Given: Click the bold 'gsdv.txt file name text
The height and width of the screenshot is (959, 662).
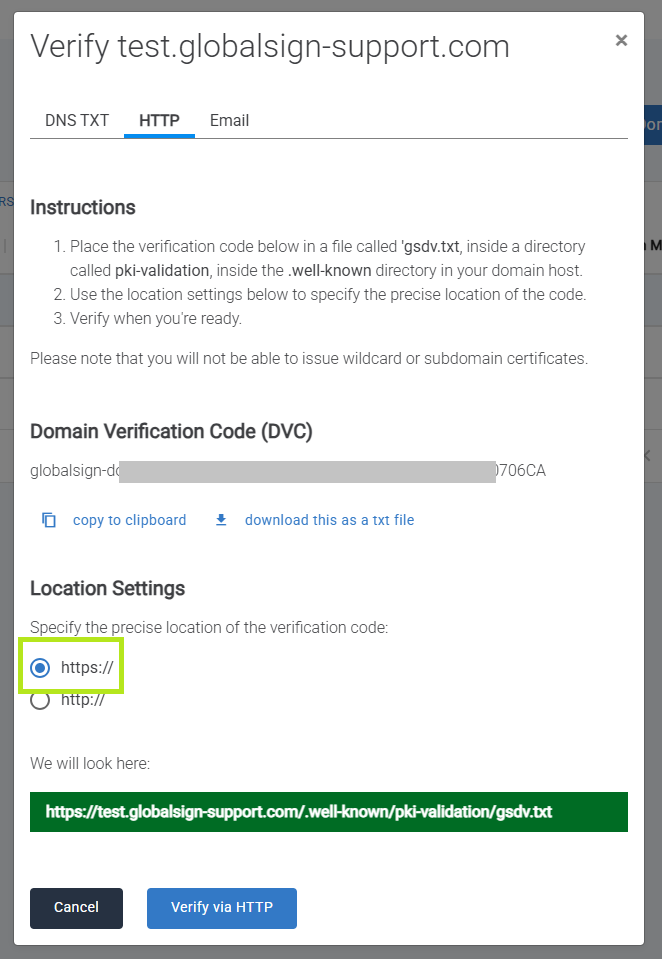Looking at the screenshot, I should (x=430, y=246).
